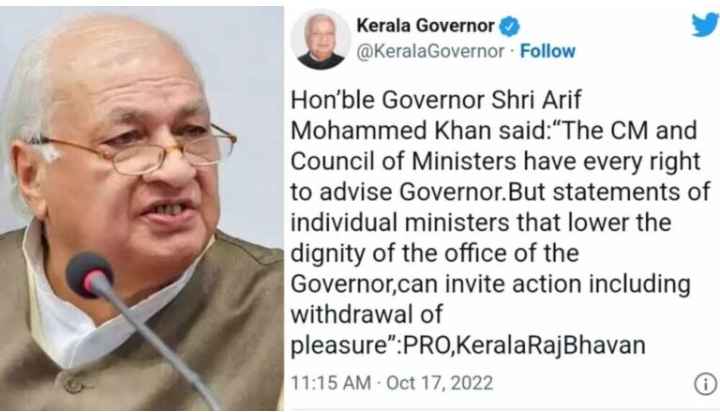This screenshot has width=720, height=412.
Task: Click the Oct 17, 2022 date
Action: 439,383
